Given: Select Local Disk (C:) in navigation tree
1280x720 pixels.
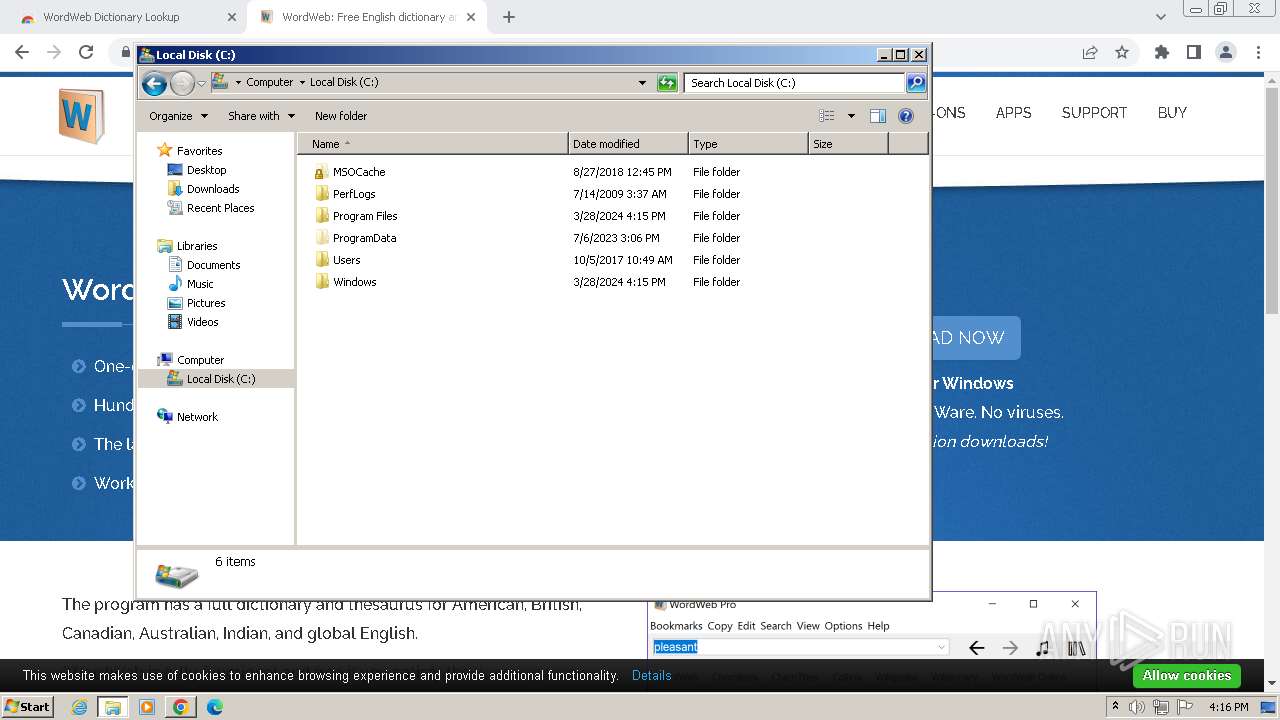Looking at the screenshot, I should tap(216, 379).
